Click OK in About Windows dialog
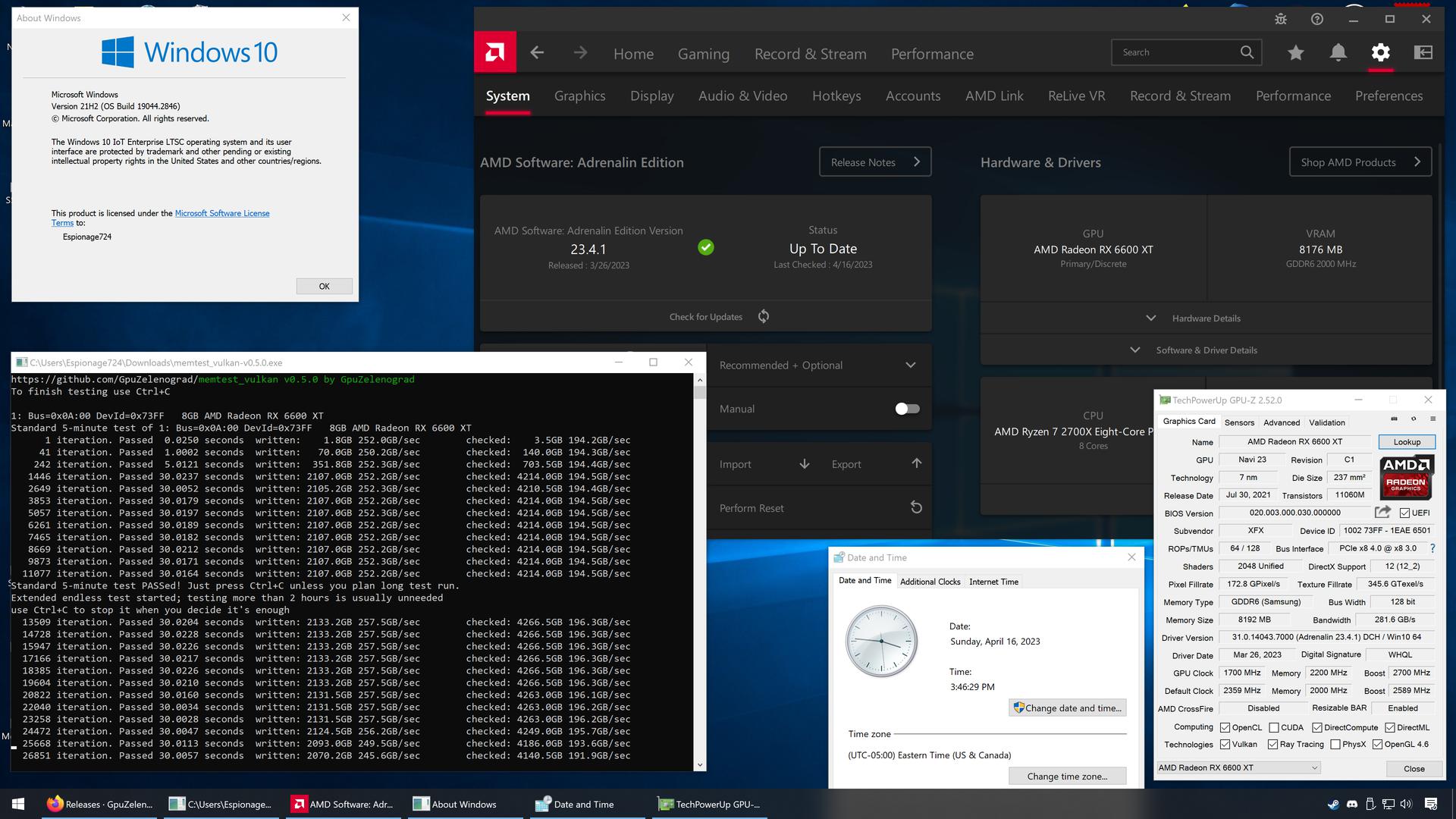The width and height of the screenshot is (1456, 819). coord(324,286)
